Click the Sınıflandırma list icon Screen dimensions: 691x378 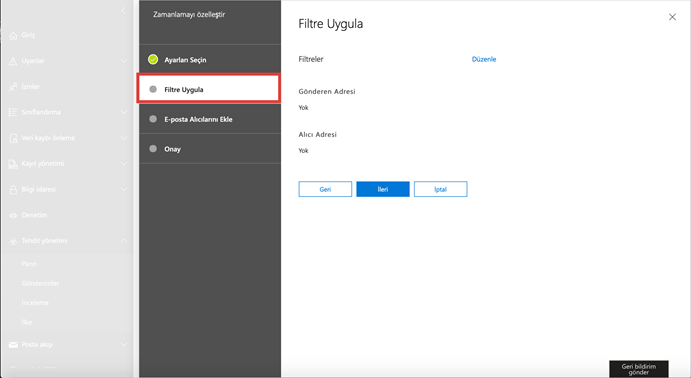(14, 112)
